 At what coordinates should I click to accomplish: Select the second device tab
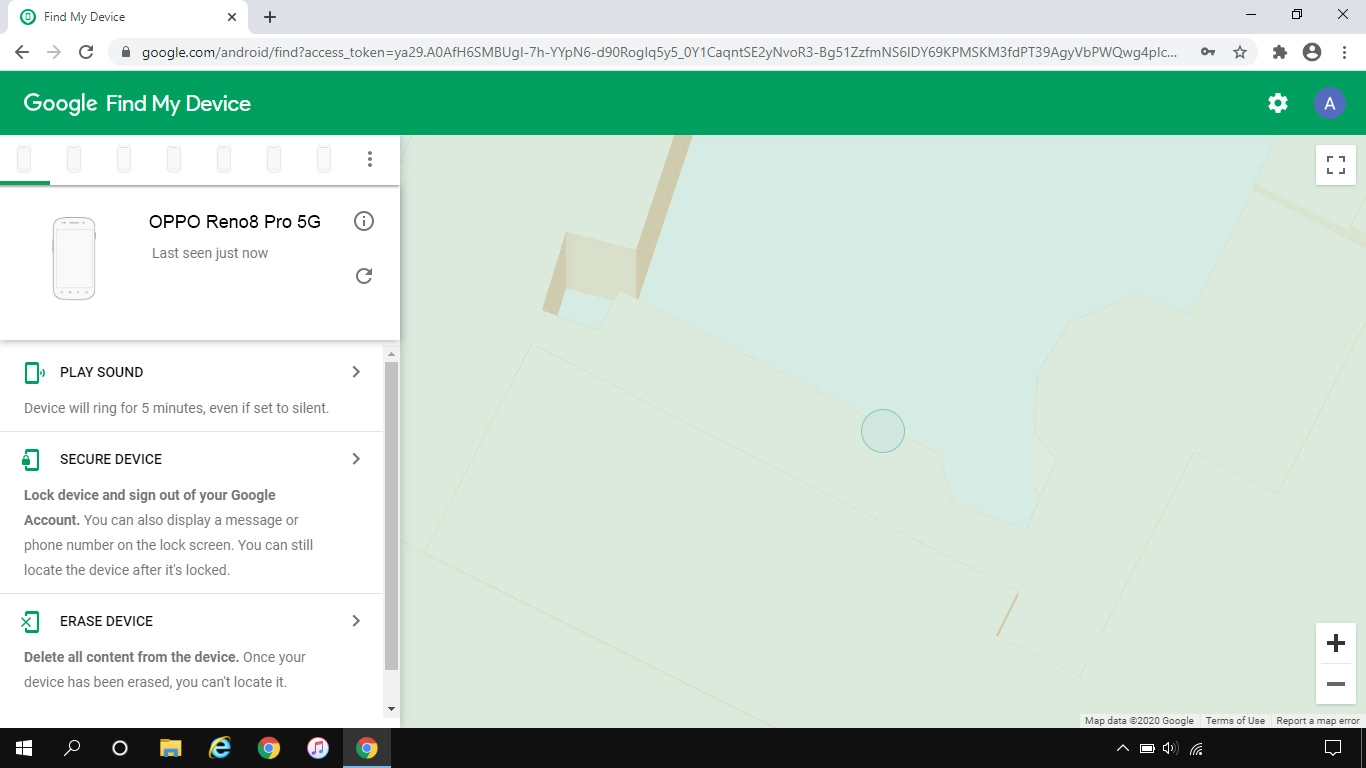(74, 159)
